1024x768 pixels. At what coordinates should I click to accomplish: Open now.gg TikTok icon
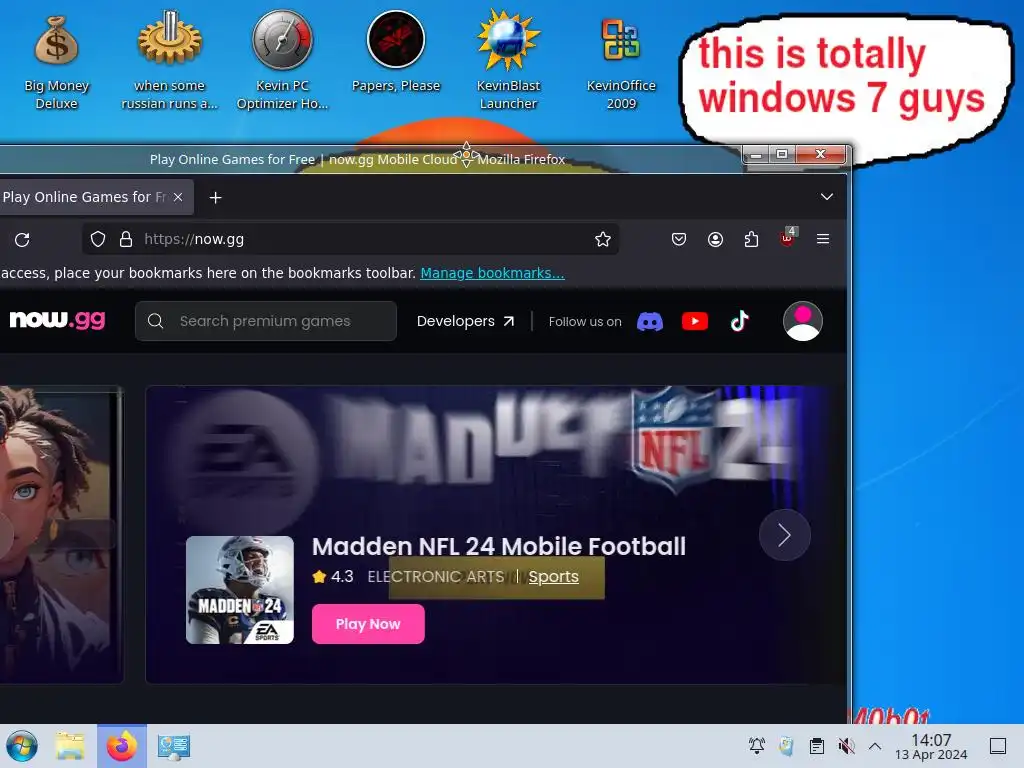pos(739,321)
